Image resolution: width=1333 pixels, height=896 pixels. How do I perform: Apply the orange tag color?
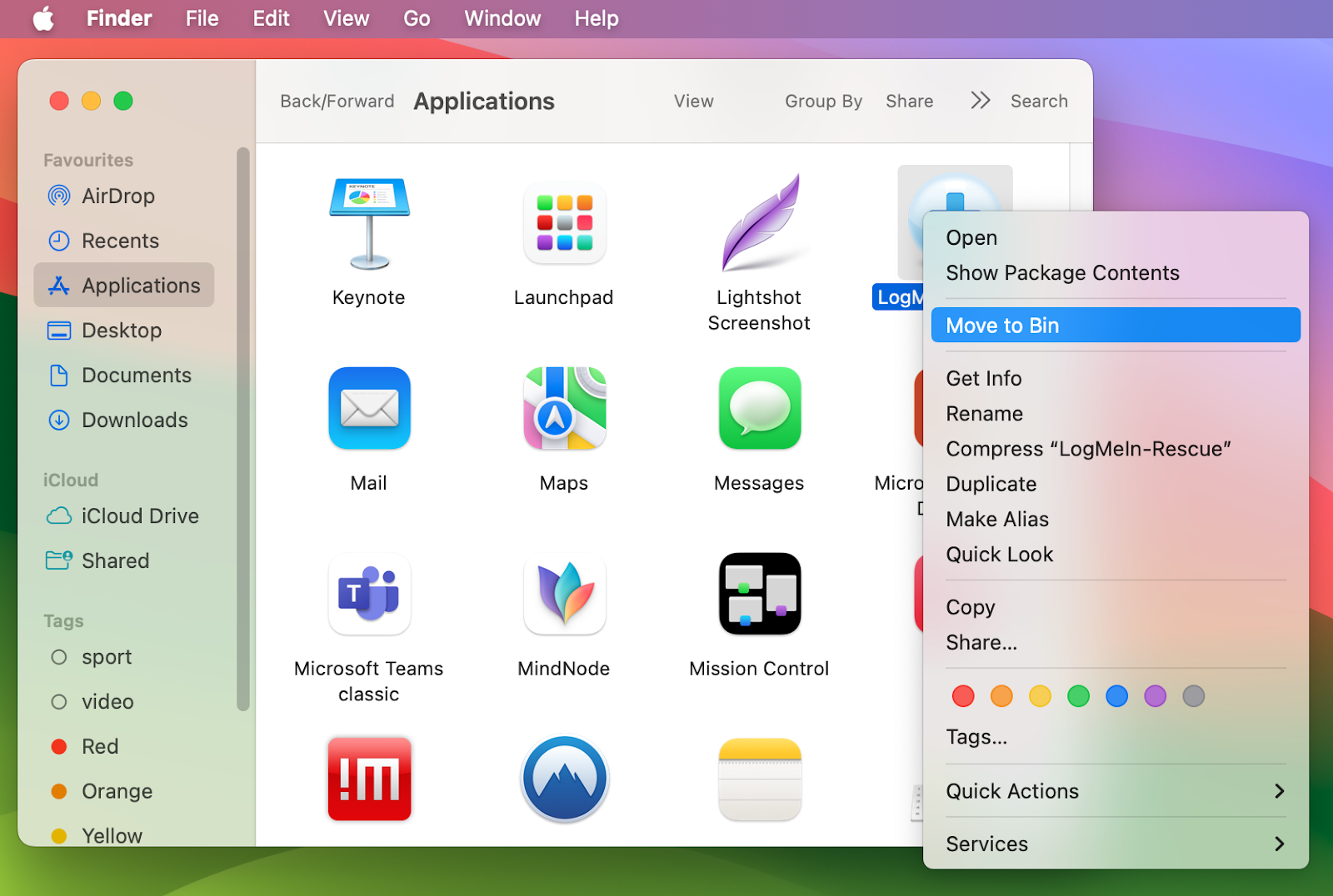pos(1001,696)
